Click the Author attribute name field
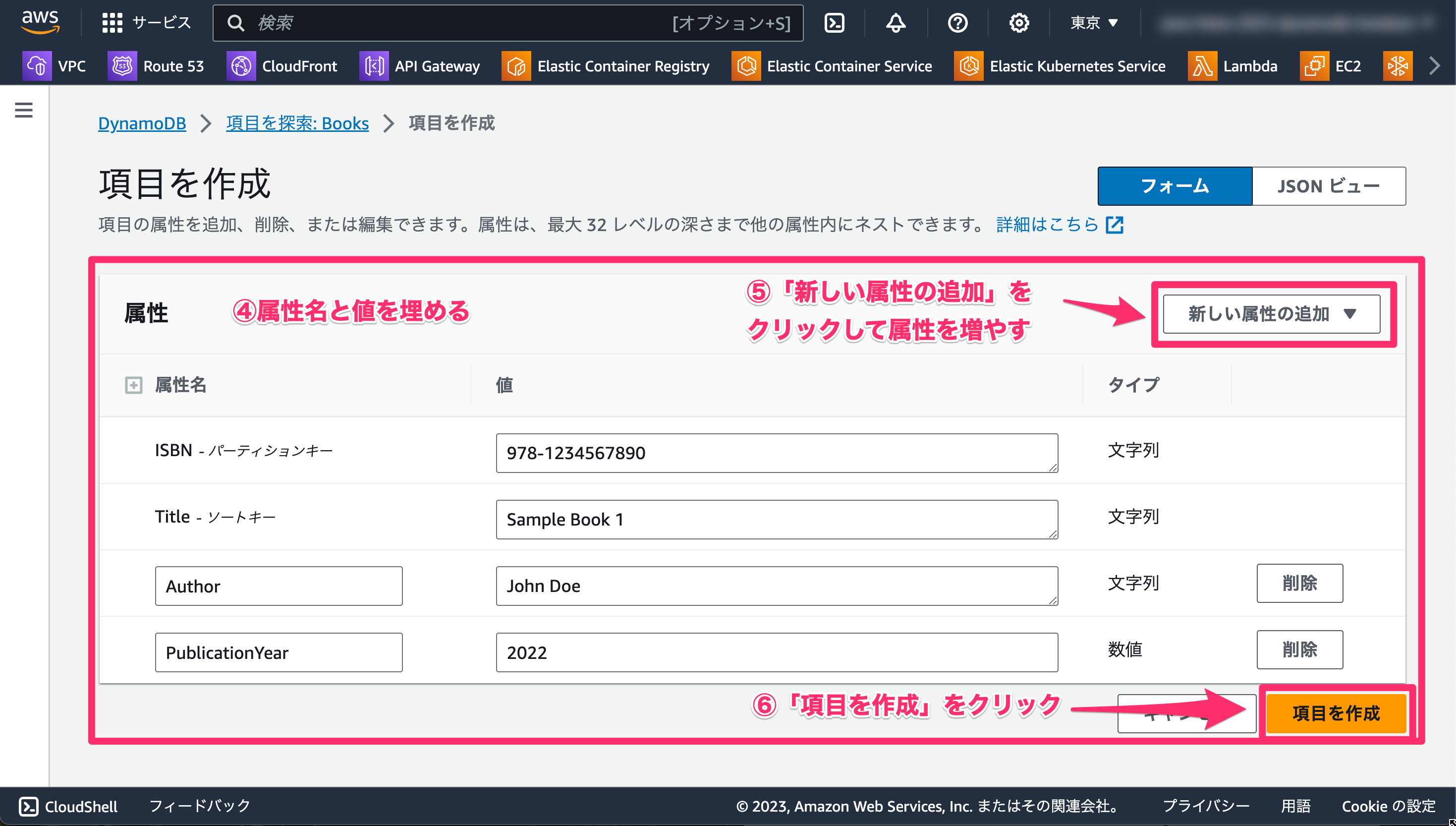 (x=279, y=586)
